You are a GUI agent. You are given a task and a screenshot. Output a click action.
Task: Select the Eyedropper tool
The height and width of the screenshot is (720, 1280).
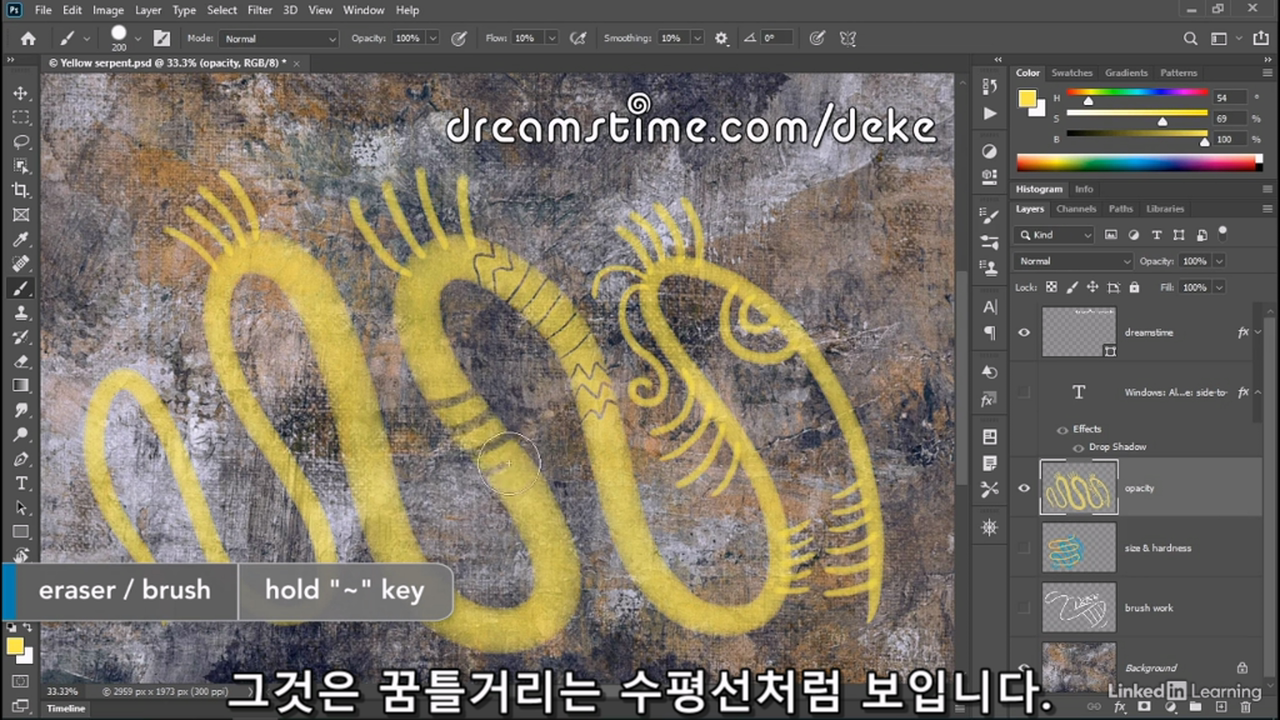21,239
